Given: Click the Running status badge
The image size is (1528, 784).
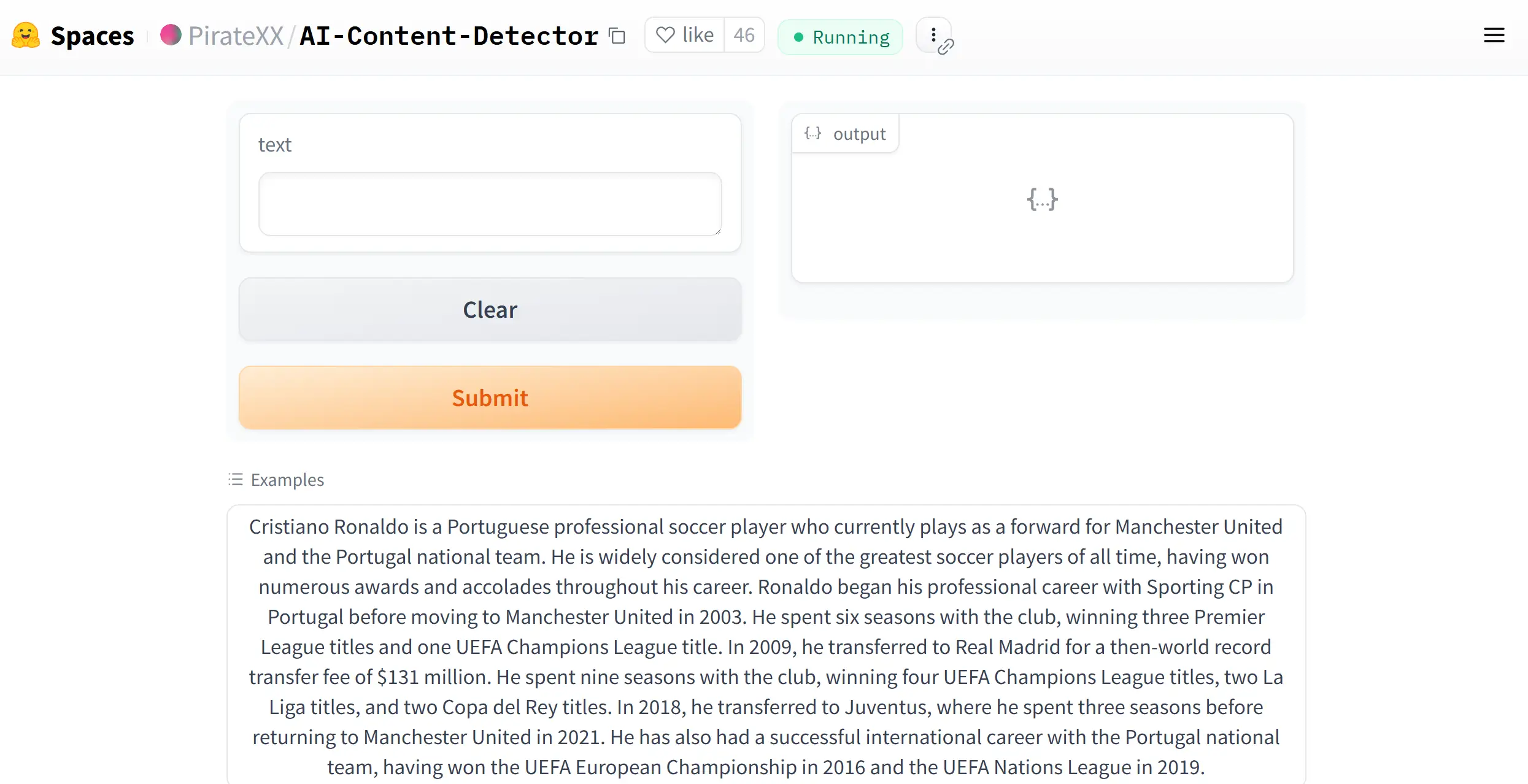Looking at the screenshot, I should click(840, 37).
